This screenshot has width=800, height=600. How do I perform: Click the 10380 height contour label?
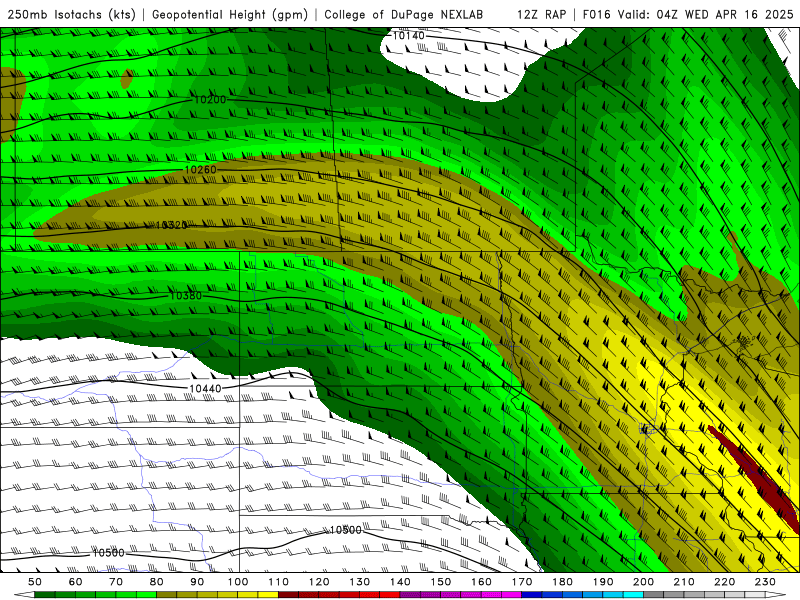pos(186,296)
